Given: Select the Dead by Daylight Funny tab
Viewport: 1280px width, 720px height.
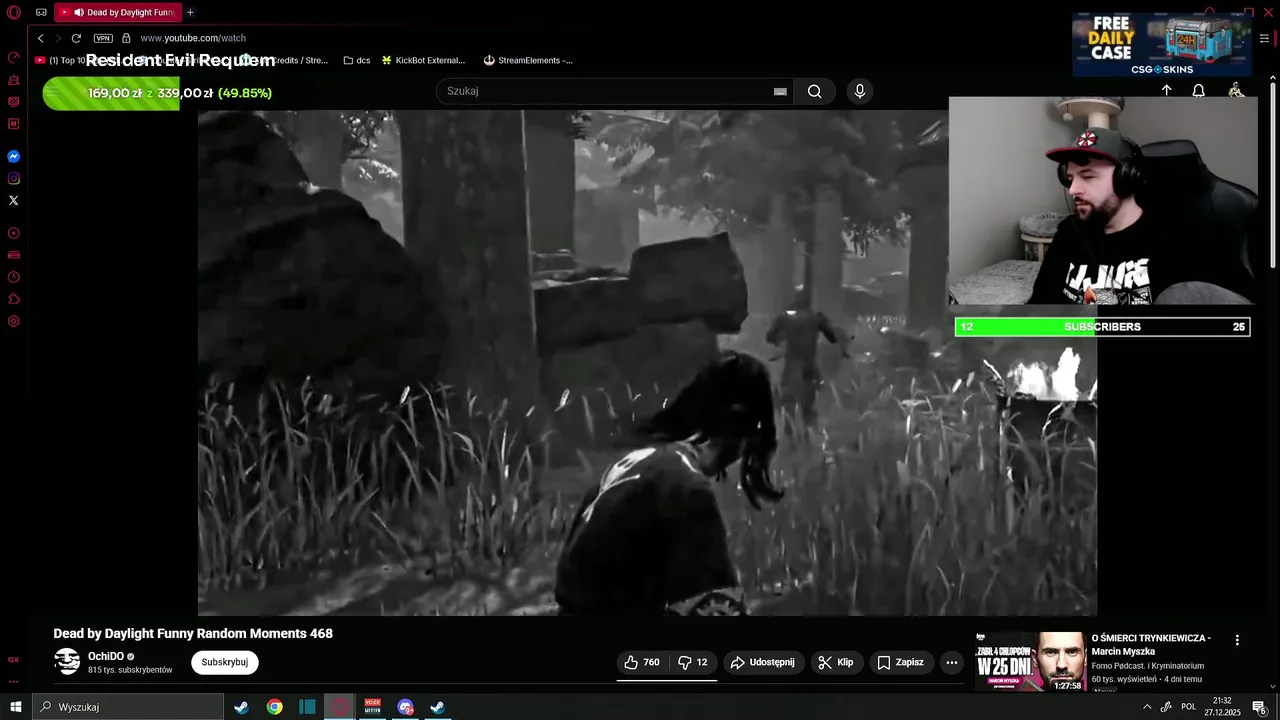Looking at the screenshot, I should pos(117,13).
